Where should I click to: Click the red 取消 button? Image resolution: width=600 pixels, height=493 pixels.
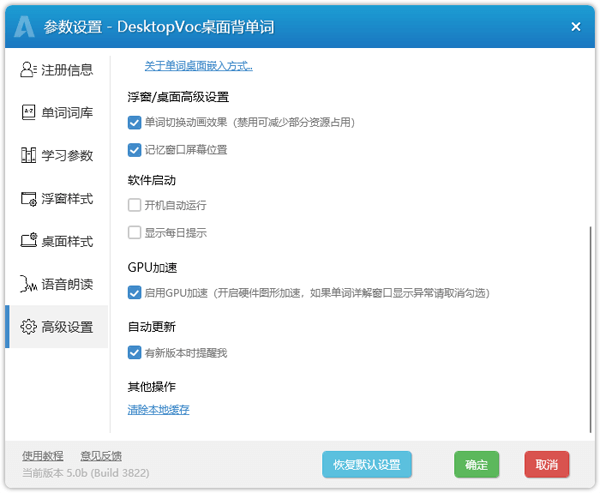pyautogui.click(x=547, y=464)
